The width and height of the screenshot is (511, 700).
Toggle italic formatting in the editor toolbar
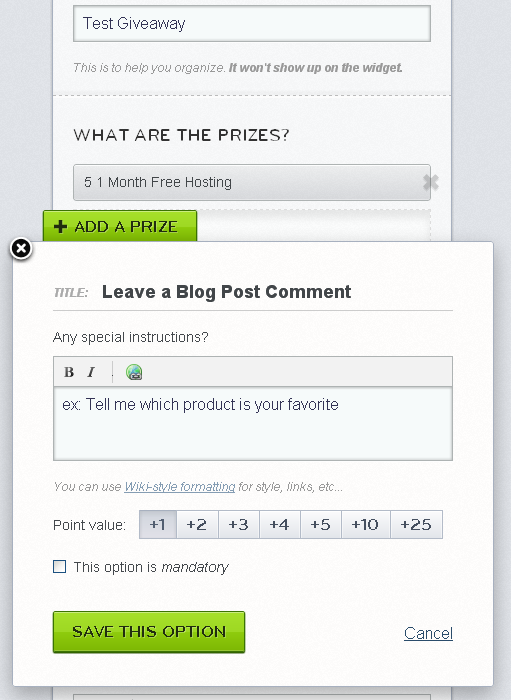pos(91,372)
